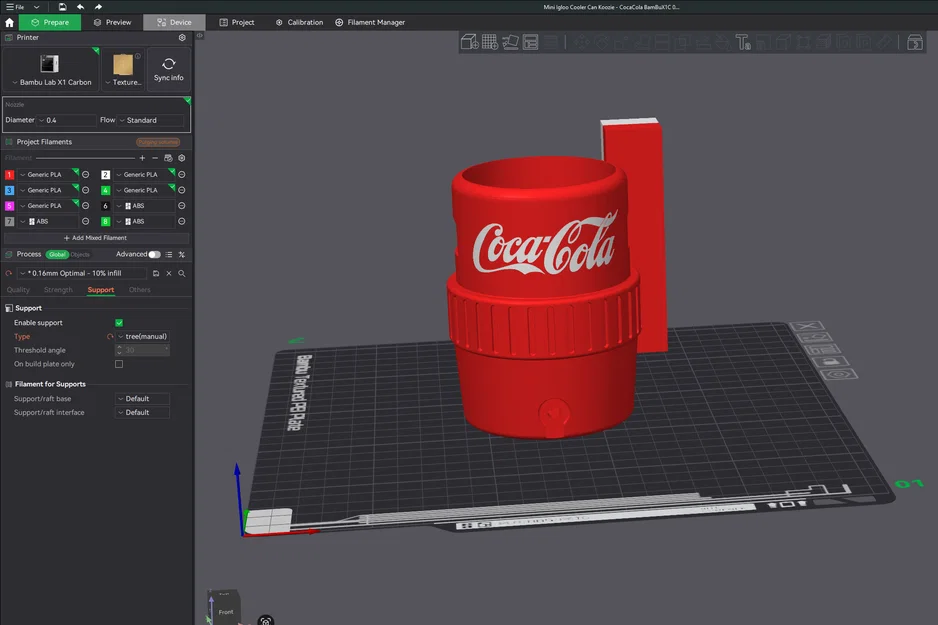This screenshot has height=625, width=938.
Task: Select the Others settings tab
Action: coord(139,290)
